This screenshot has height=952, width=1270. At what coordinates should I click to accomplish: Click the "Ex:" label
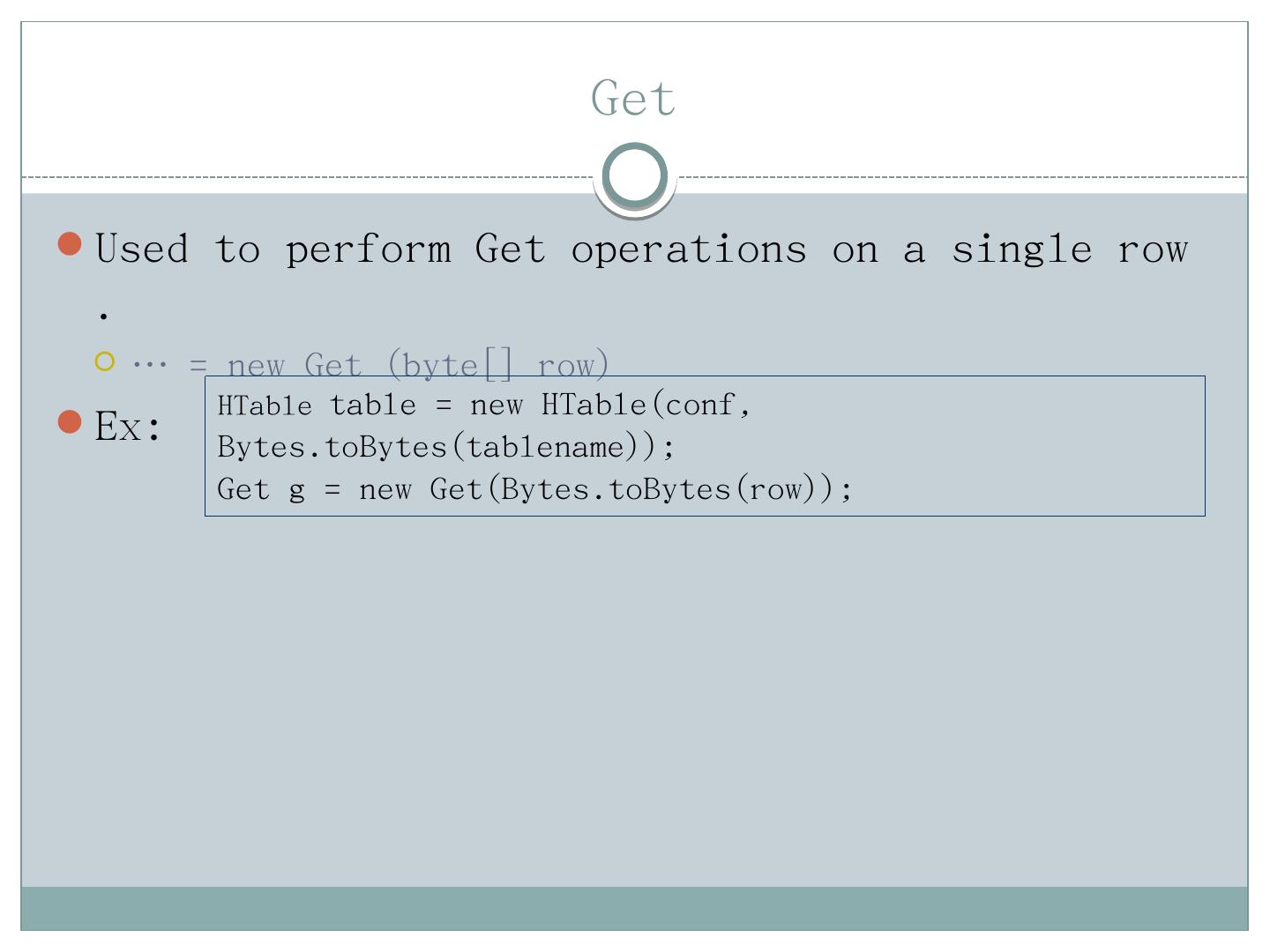point(127,427)
